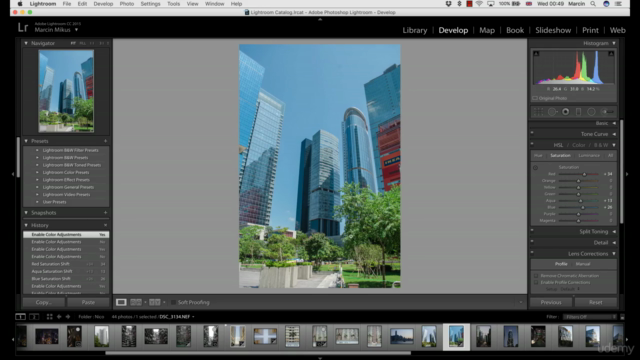This screenshot has height=360, width=640.
Task: Open the Slideshow module
Action: point(553,30)
